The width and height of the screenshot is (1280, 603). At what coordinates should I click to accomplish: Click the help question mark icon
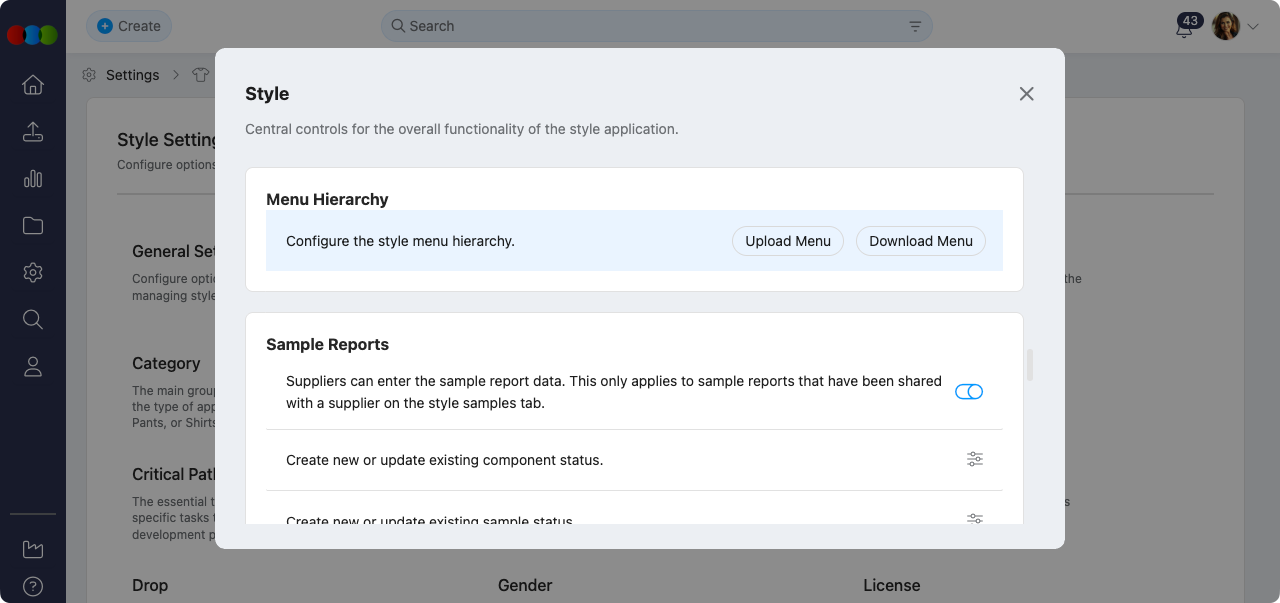coord(33,586)
